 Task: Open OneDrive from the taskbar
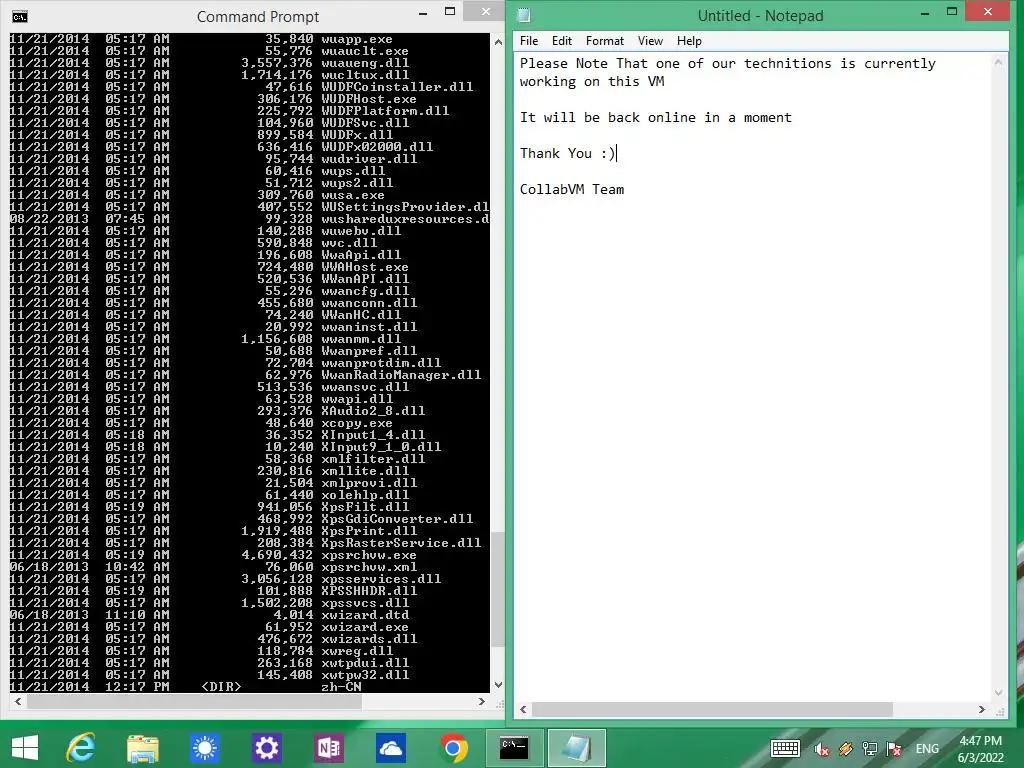(x=391, y=748)
